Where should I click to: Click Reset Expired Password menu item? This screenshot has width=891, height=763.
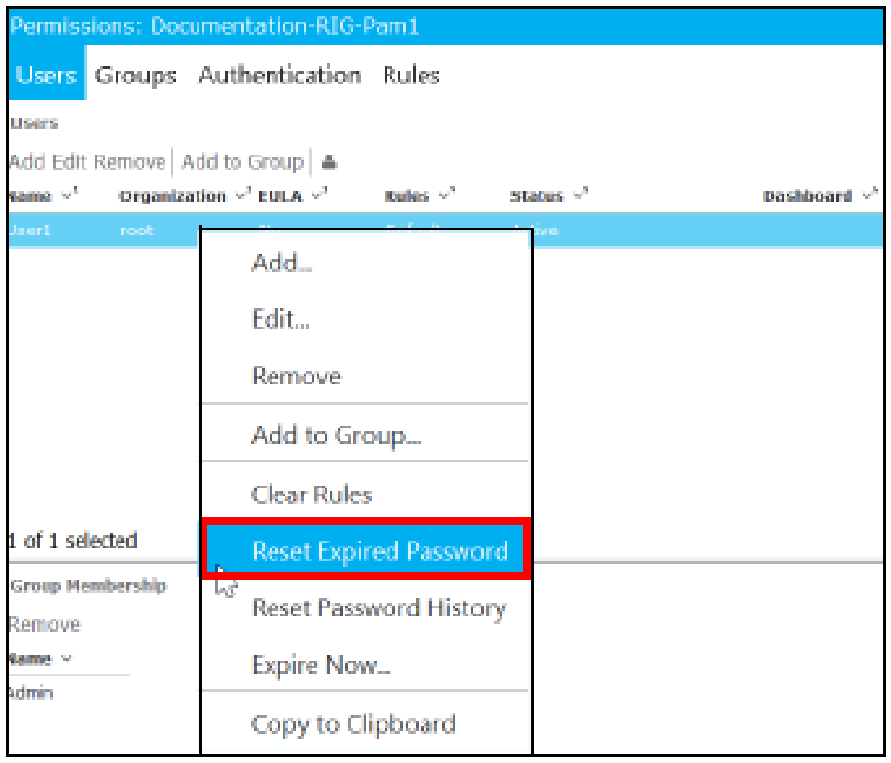(365, 550)
